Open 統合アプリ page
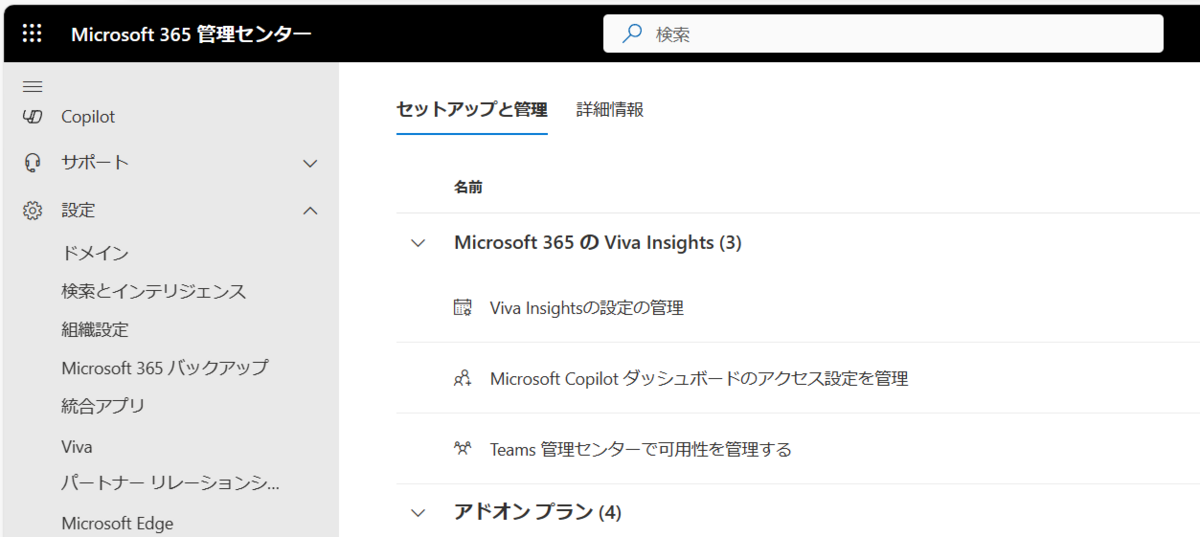Screen dimensions: 1200x537 pos(103,406)
